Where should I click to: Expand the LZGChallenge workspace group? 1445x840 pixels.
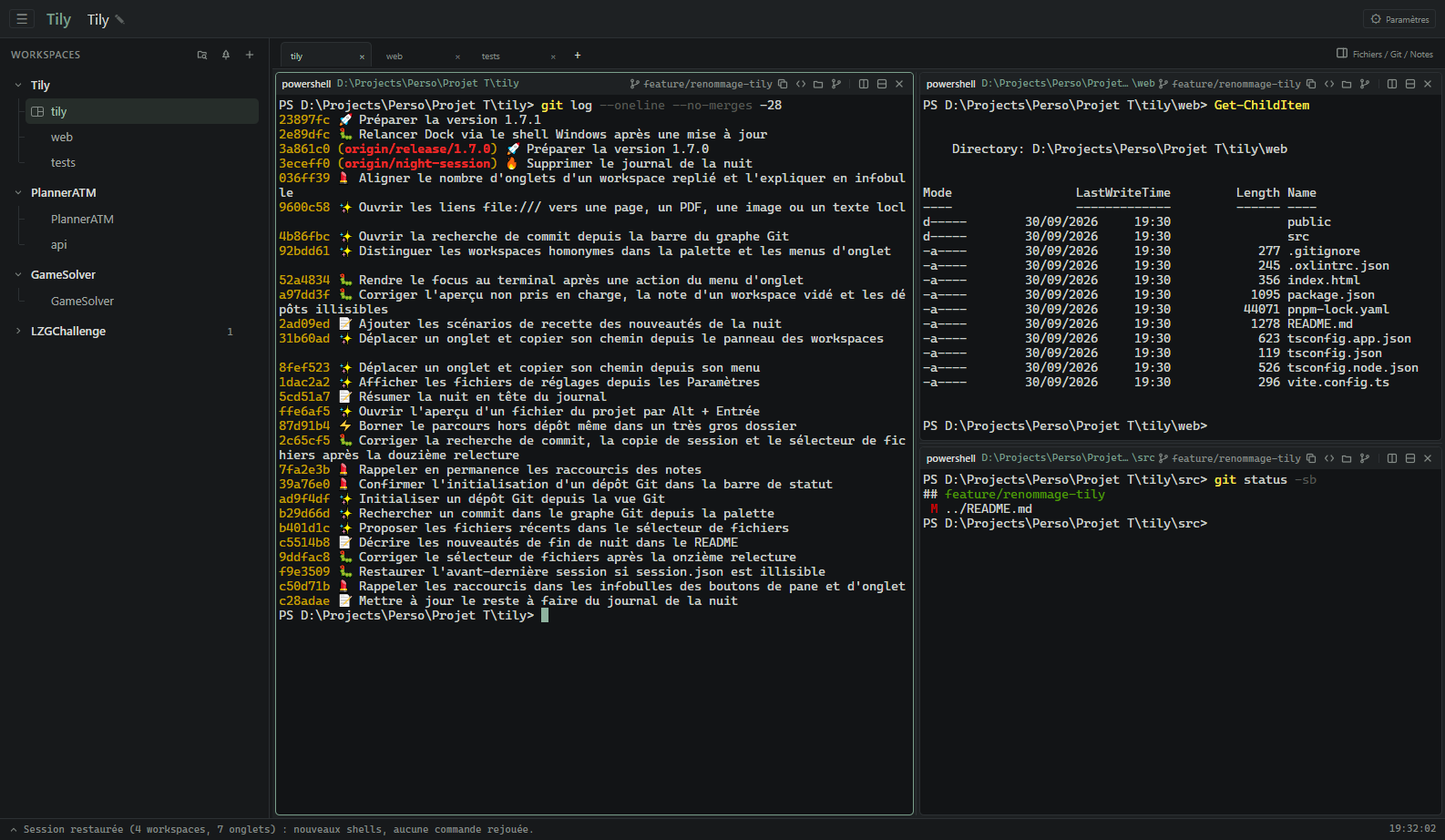(18, 331)
